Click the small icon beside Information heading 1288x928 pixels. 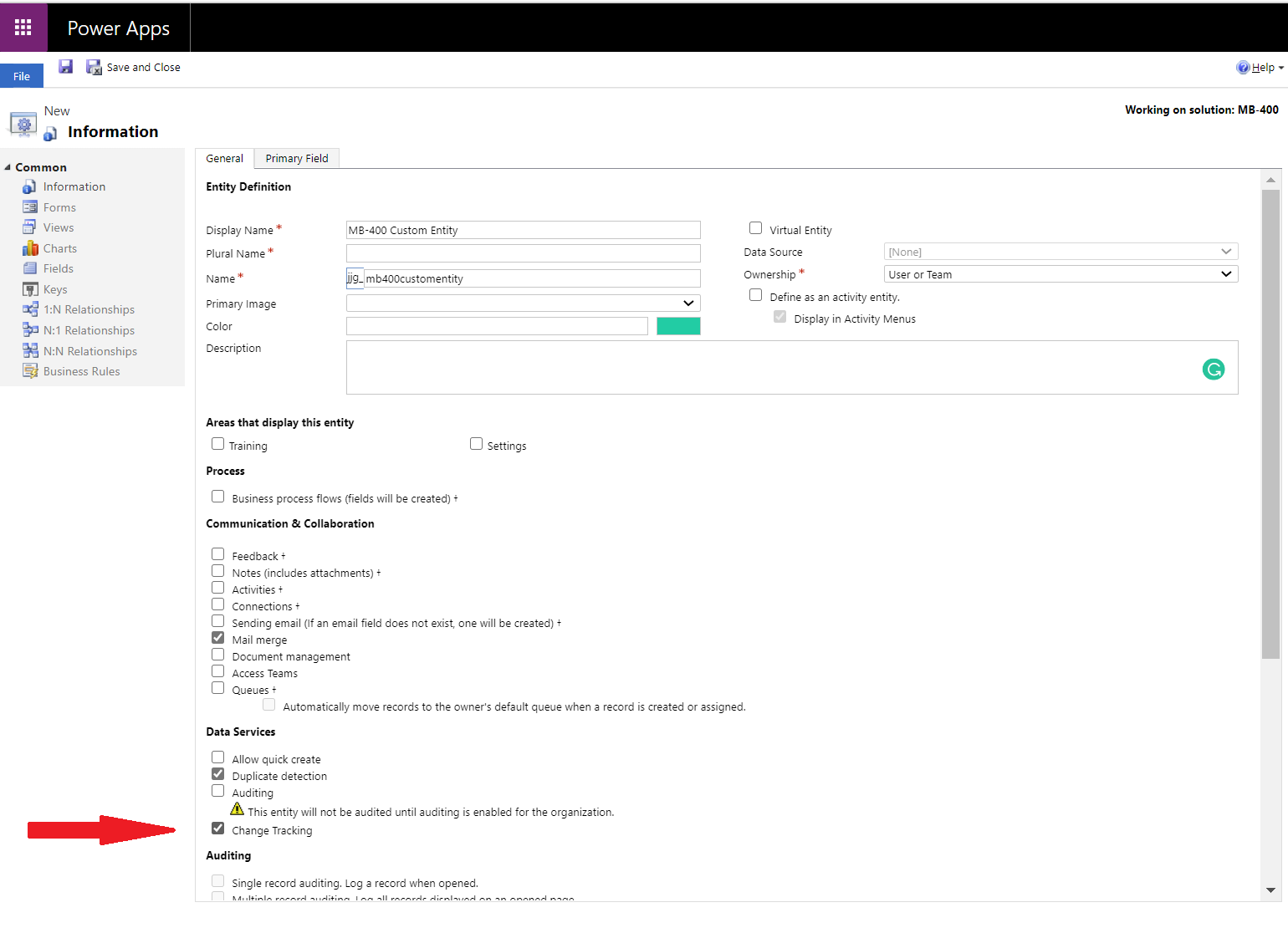[x=50, y=134]
